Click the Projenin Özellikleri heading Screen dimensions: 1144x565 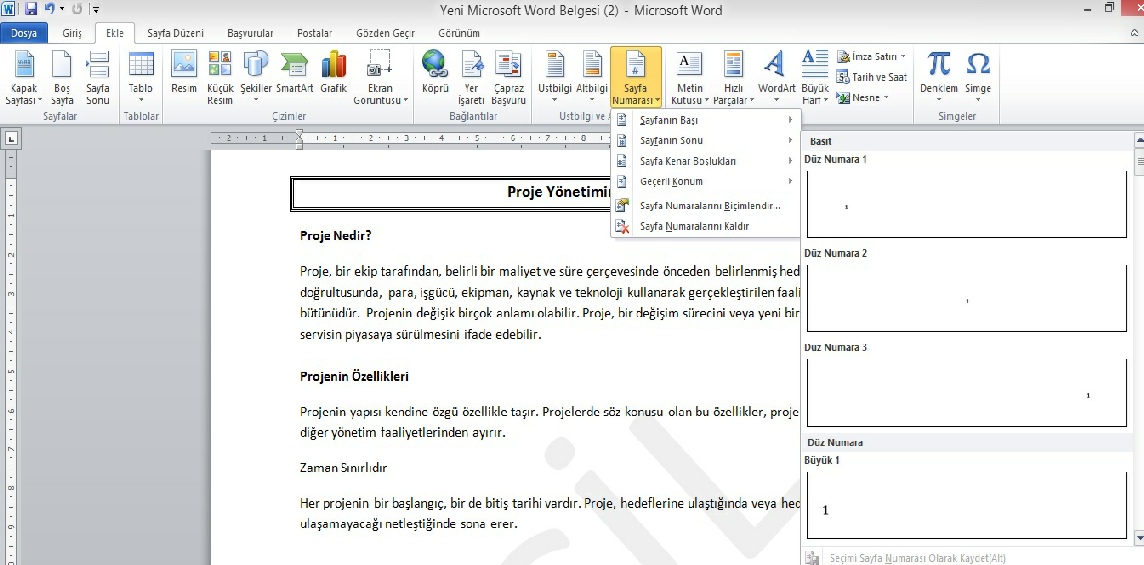coord(354,377)
